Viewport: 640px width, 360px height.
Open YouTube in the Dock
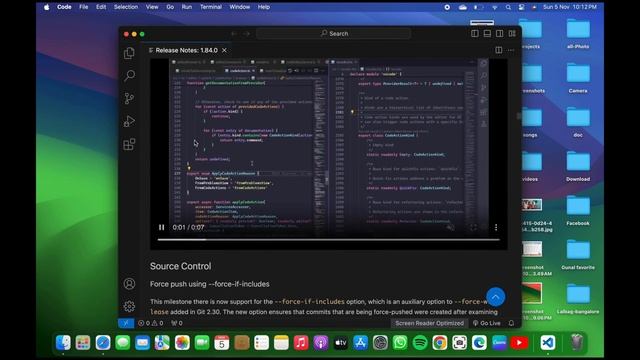[519, 342]
